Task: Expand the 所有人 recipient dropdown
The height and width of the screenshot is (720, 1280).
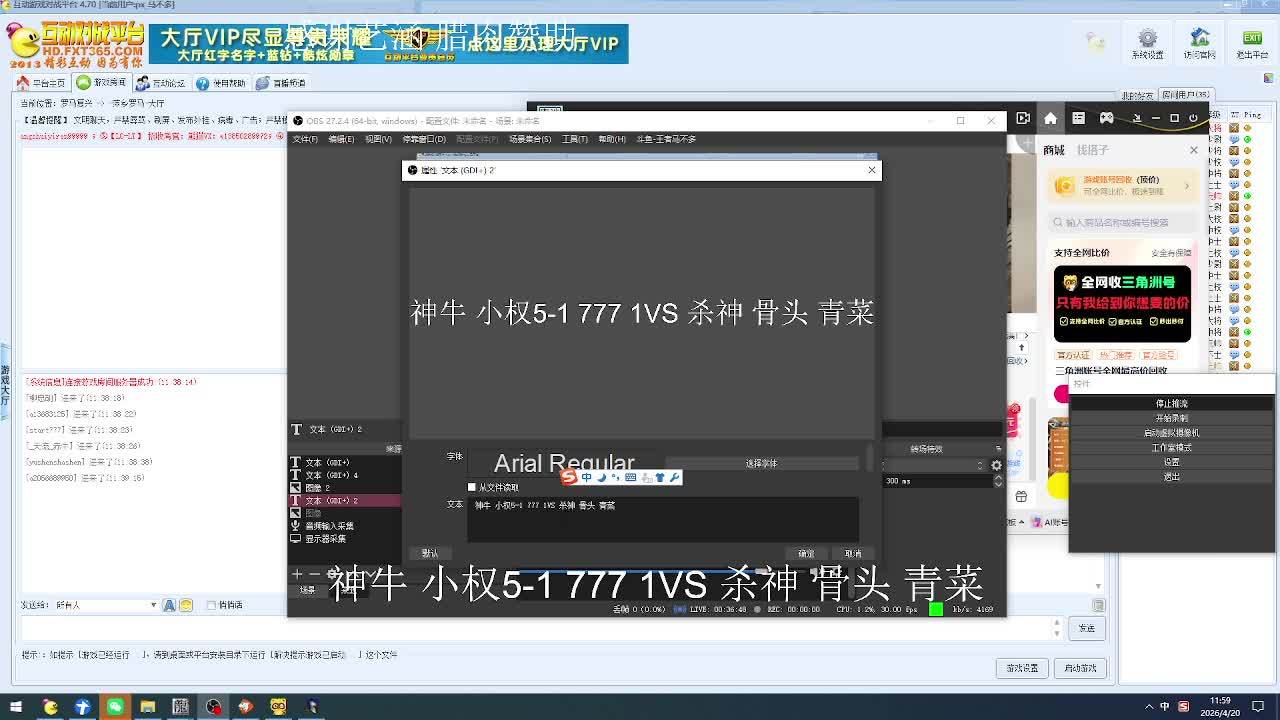Action: 153,605
